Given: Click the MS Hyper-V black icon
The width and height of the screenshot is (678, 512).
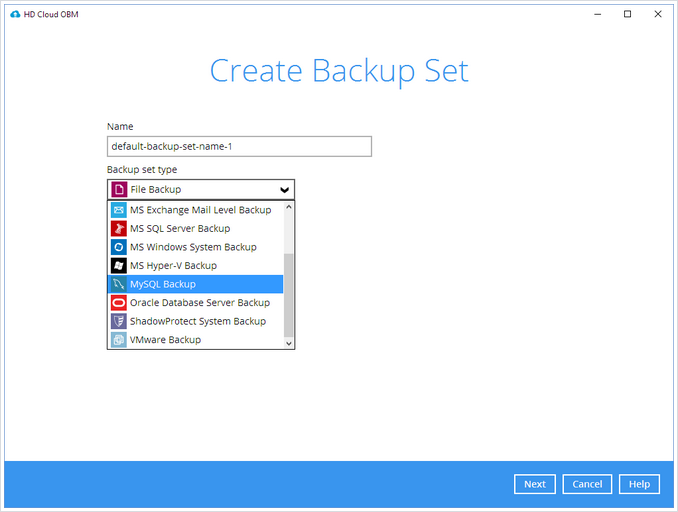Looking at the screenshot, I should click(118, 266).
